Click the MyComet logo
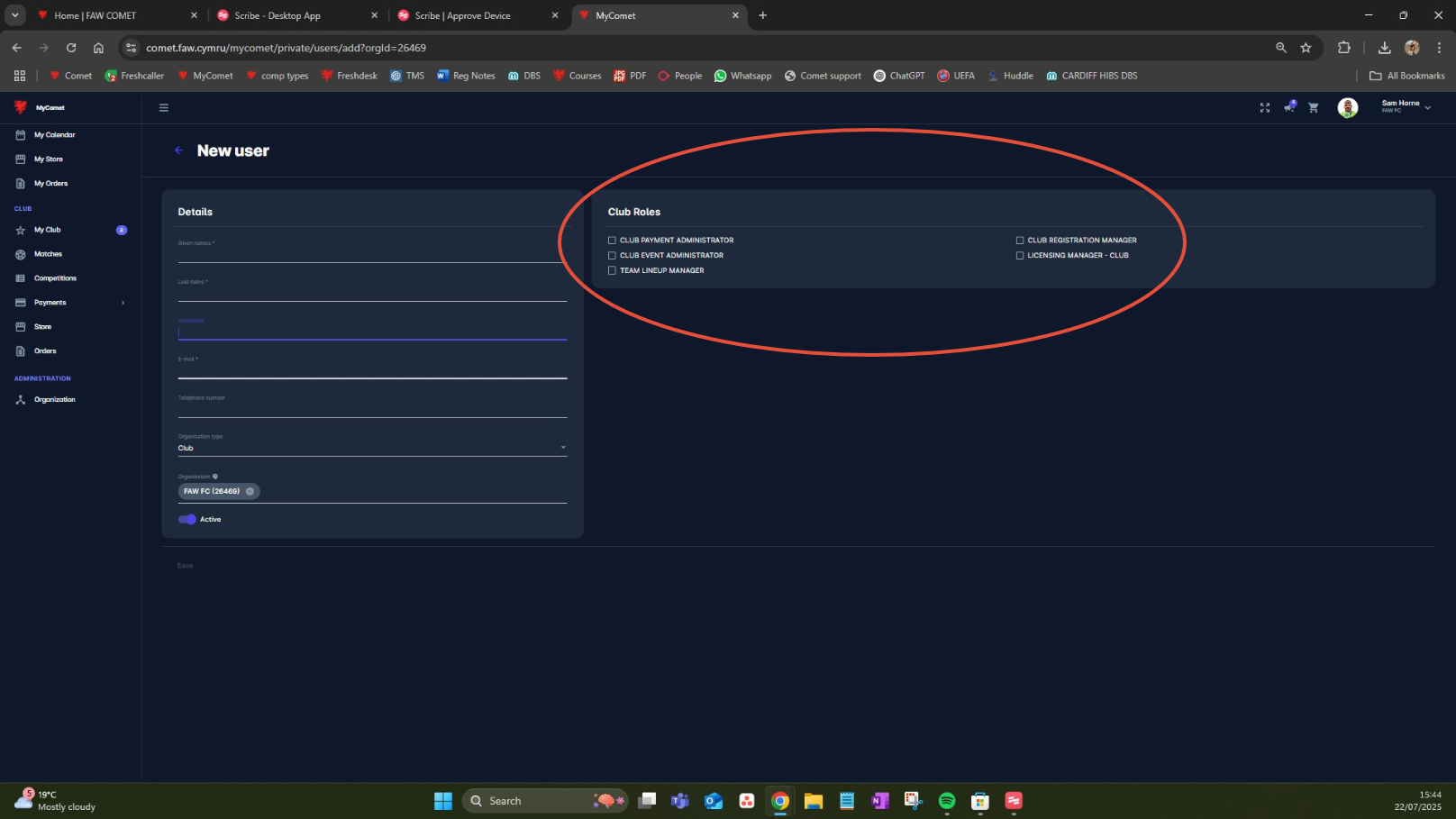 coord(40,107)
